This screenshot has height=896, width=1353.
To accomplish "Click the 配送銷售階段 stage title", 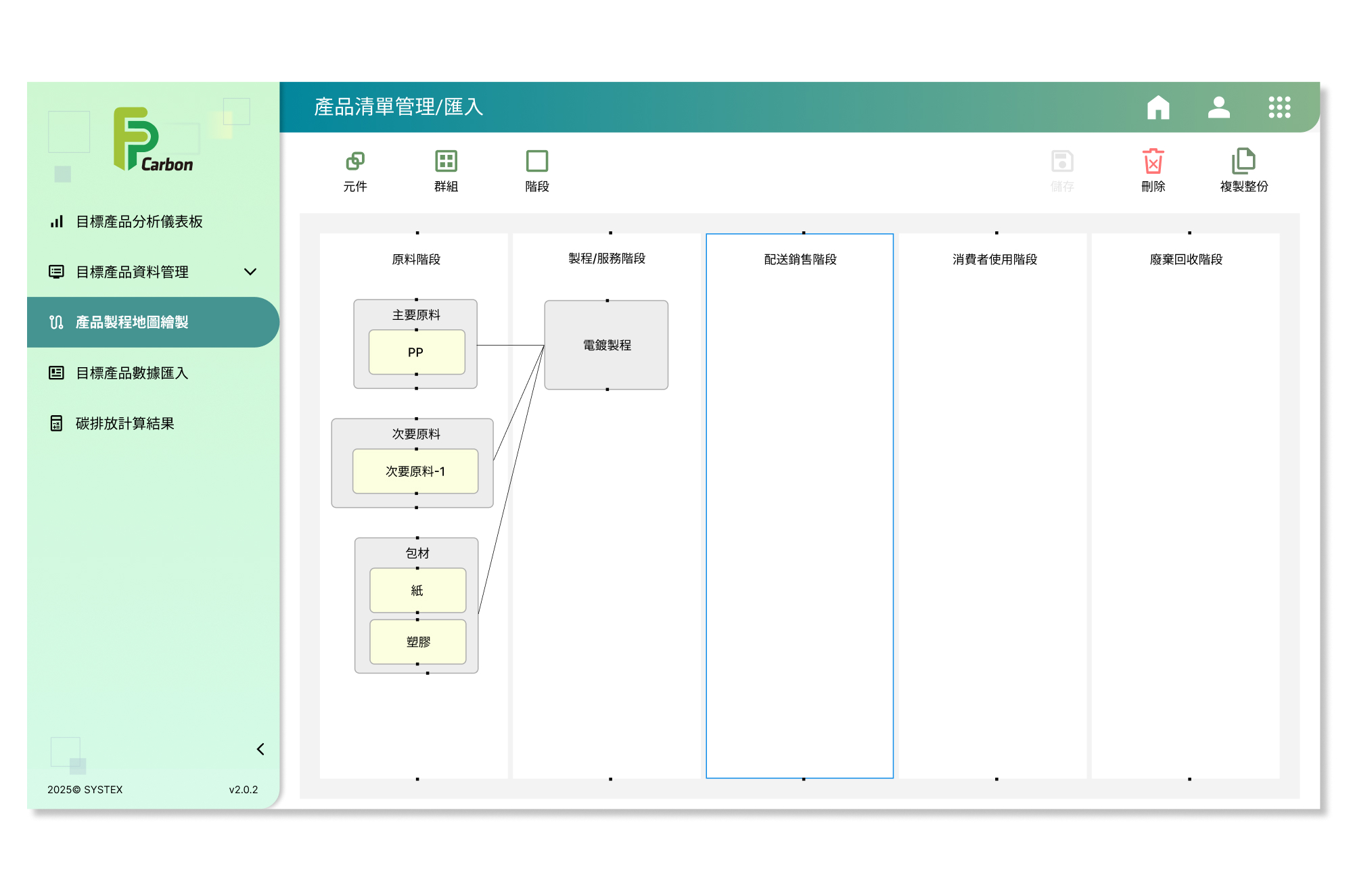I will point(800,259).
